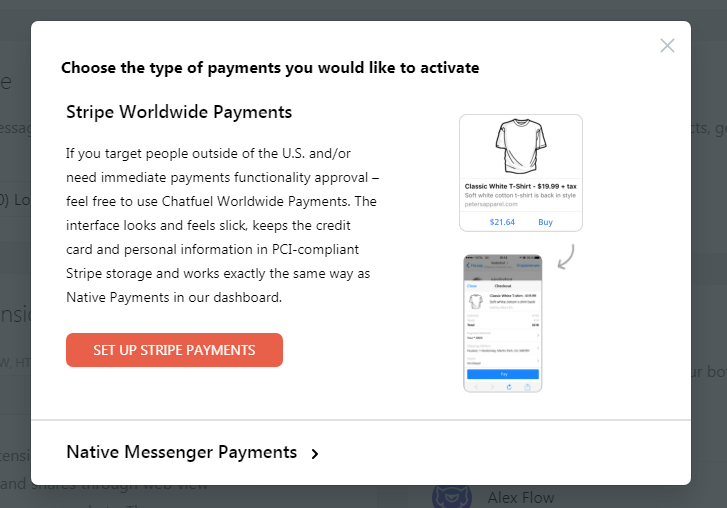Viewport: 727px width, 508px height.
Task: Click the Buy link in the T-shirt card
Action: coord(545,221)
